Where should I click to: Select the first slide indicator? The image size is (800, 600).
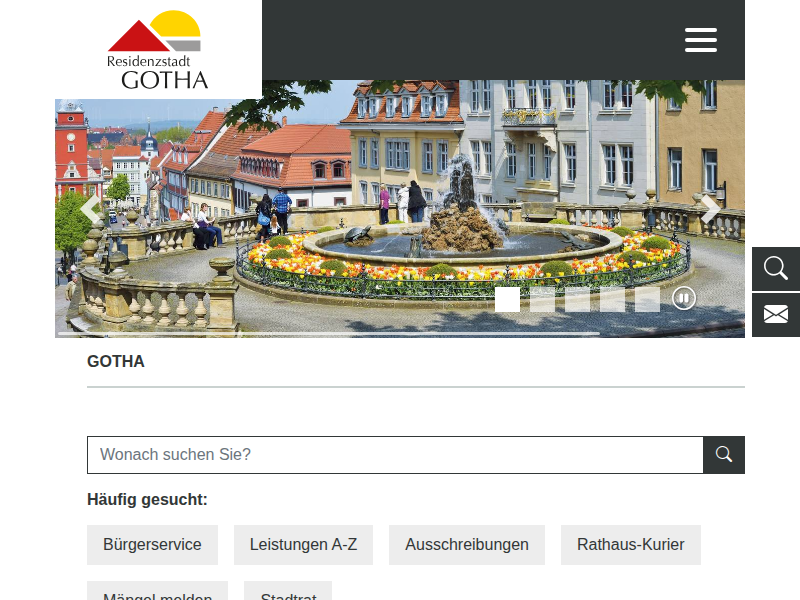click(x=507, y=299)
